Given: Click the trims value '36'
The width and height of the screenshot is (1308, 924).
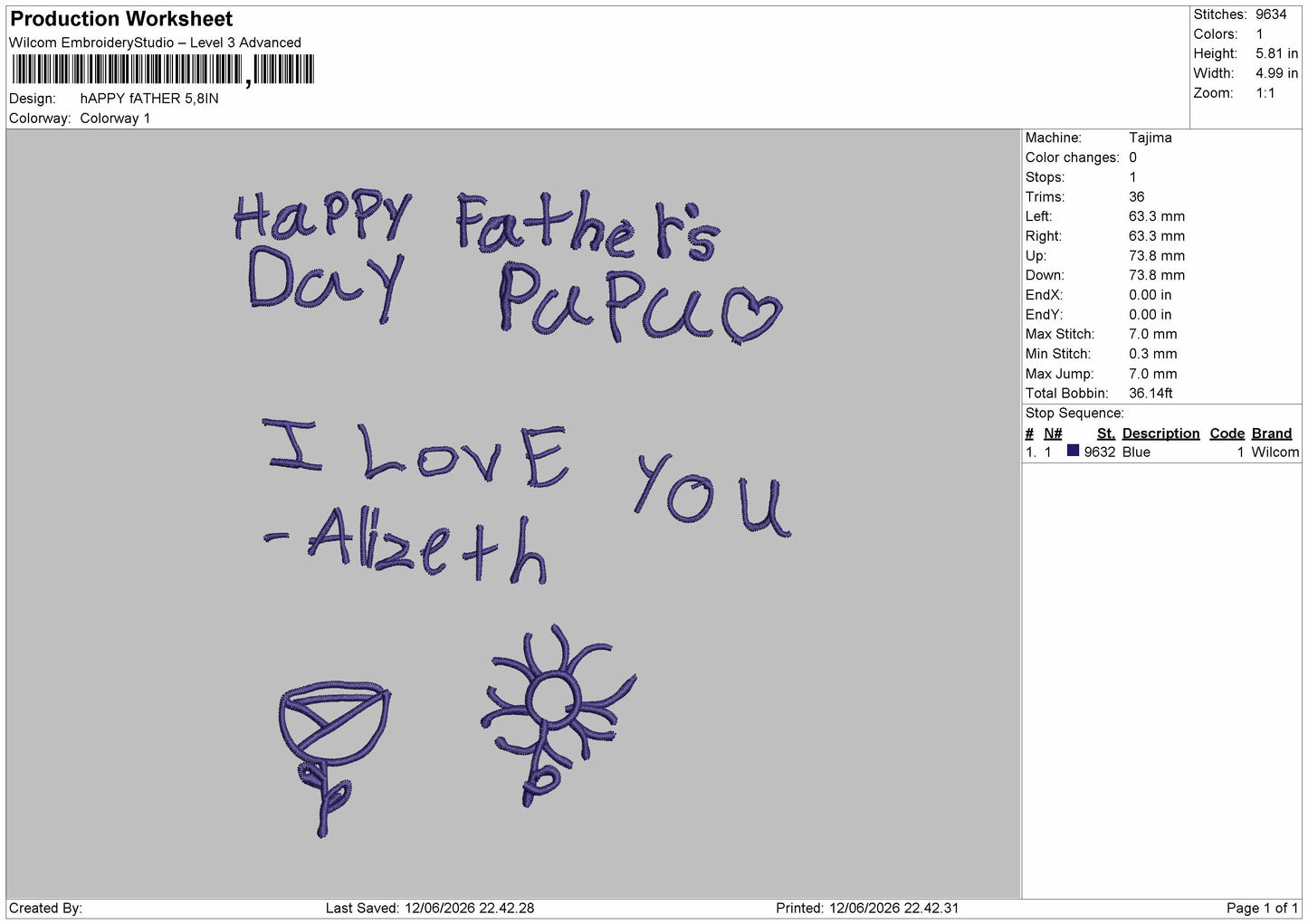Looking at the screenshot, I should pos(1136,196).
